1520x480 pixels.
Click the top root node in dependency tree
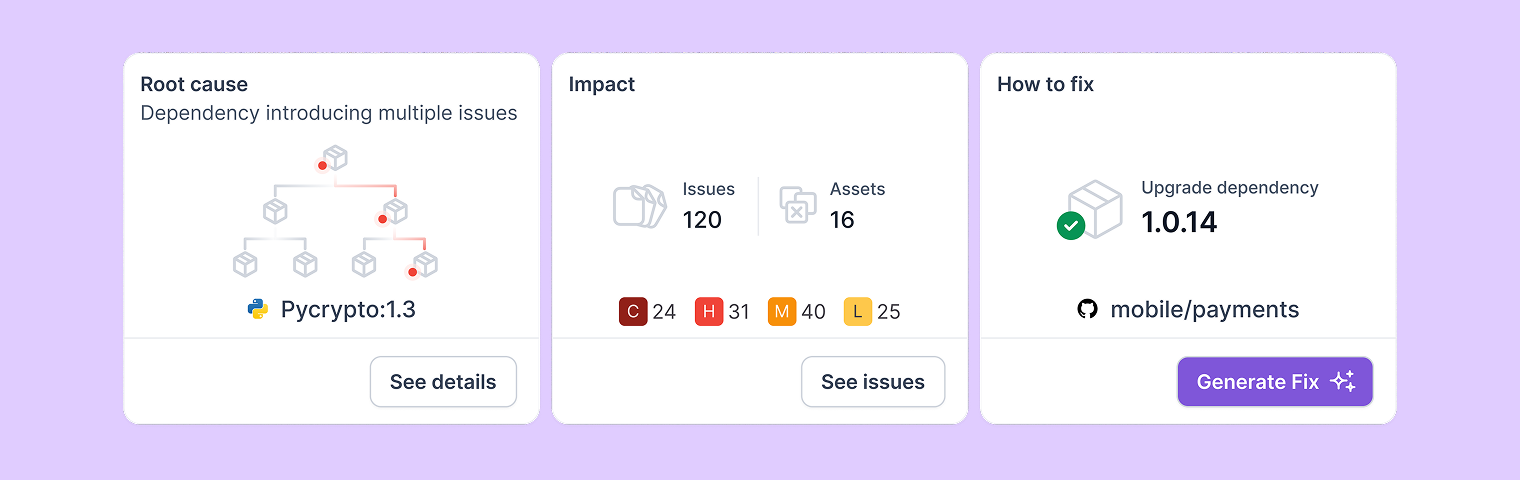click(x=335, y=158)
